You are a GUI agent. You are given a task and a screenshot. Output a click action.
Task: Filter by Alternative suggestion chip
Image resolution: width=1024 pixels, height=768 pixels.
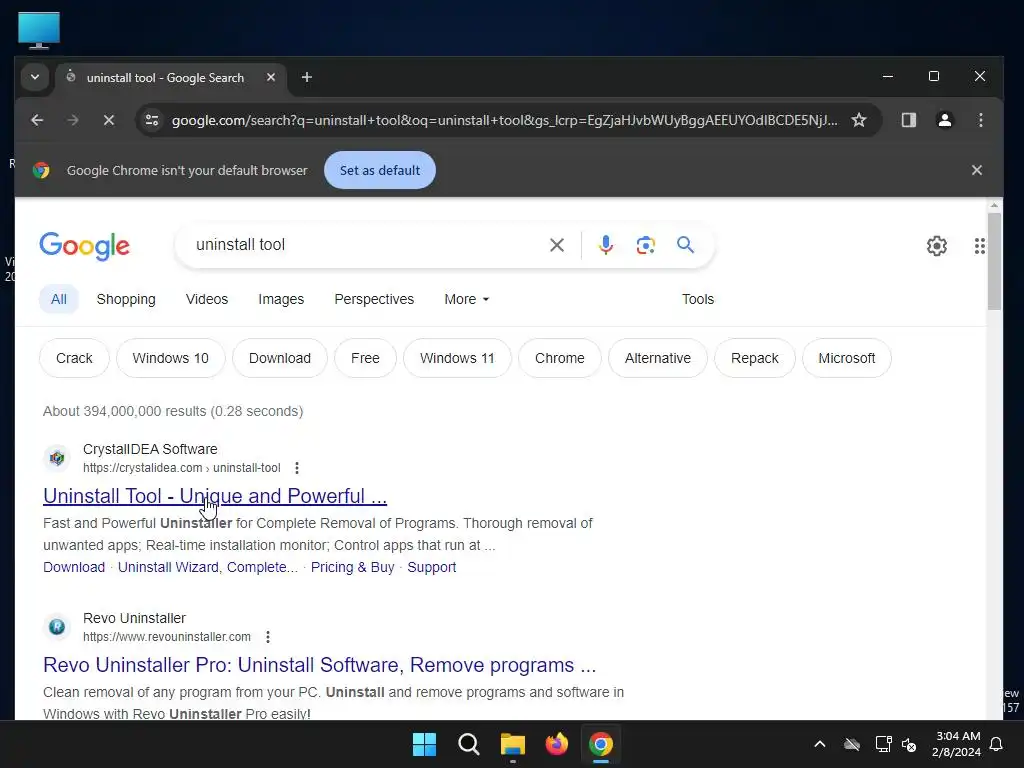click(658, 358)
